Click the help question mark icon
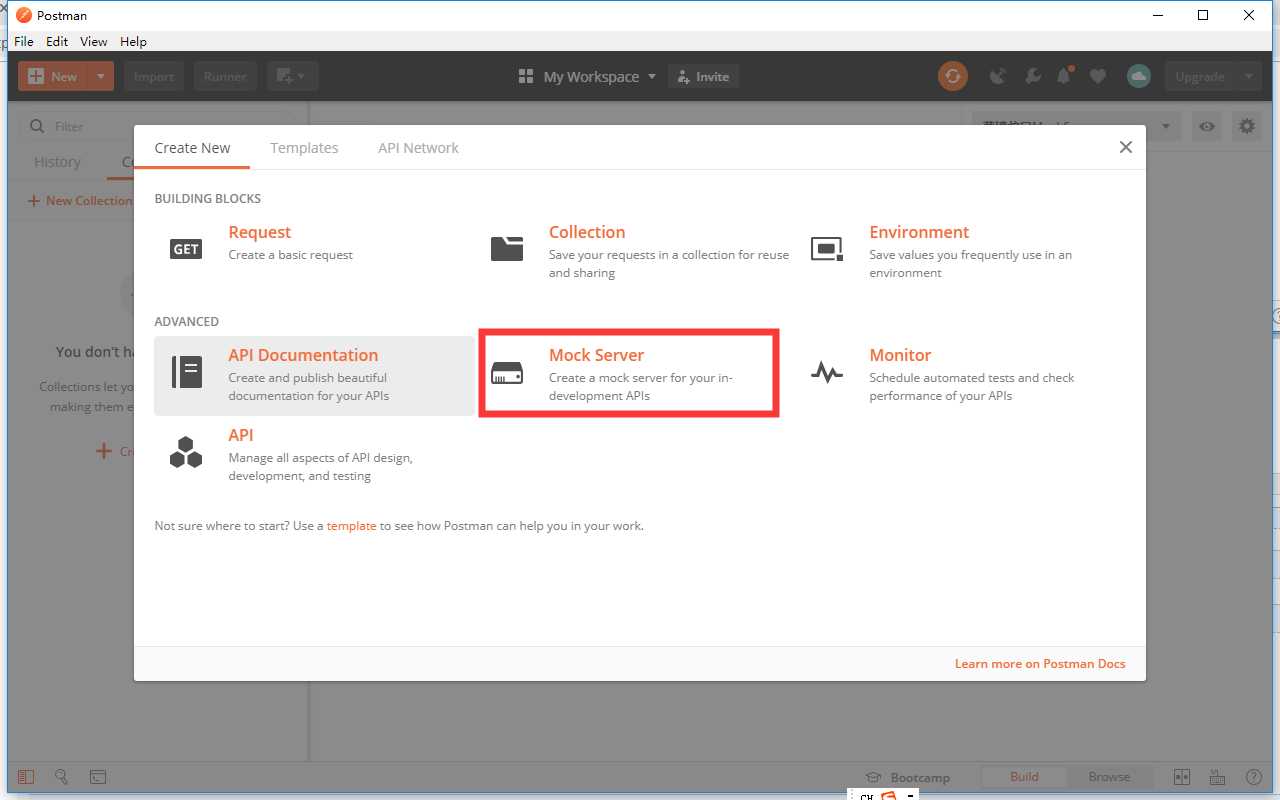1280x800 pixels. tap(1253, 777)
